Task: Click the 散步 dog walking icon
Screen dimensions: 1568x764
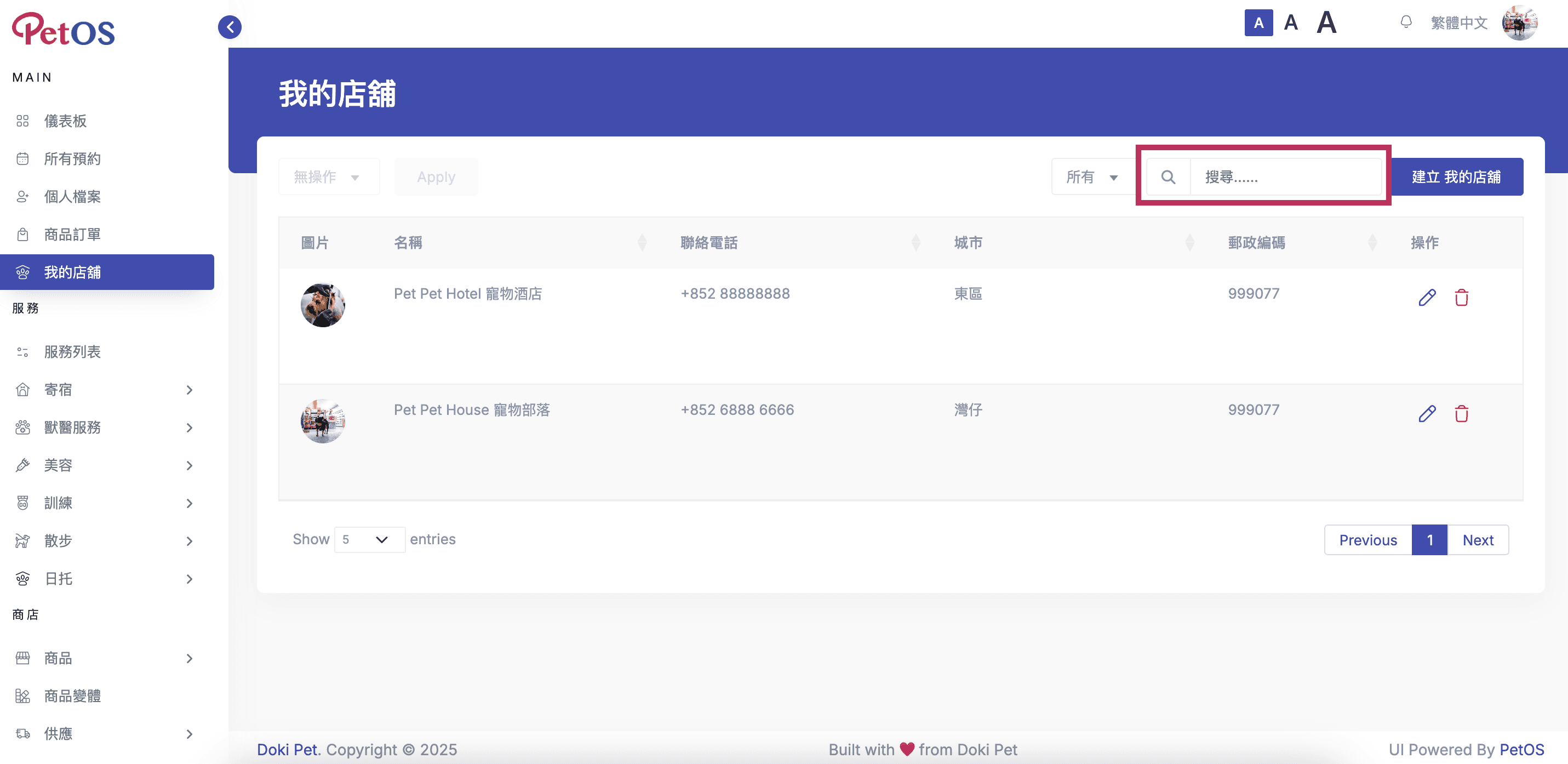Action: tap(22, 540)
